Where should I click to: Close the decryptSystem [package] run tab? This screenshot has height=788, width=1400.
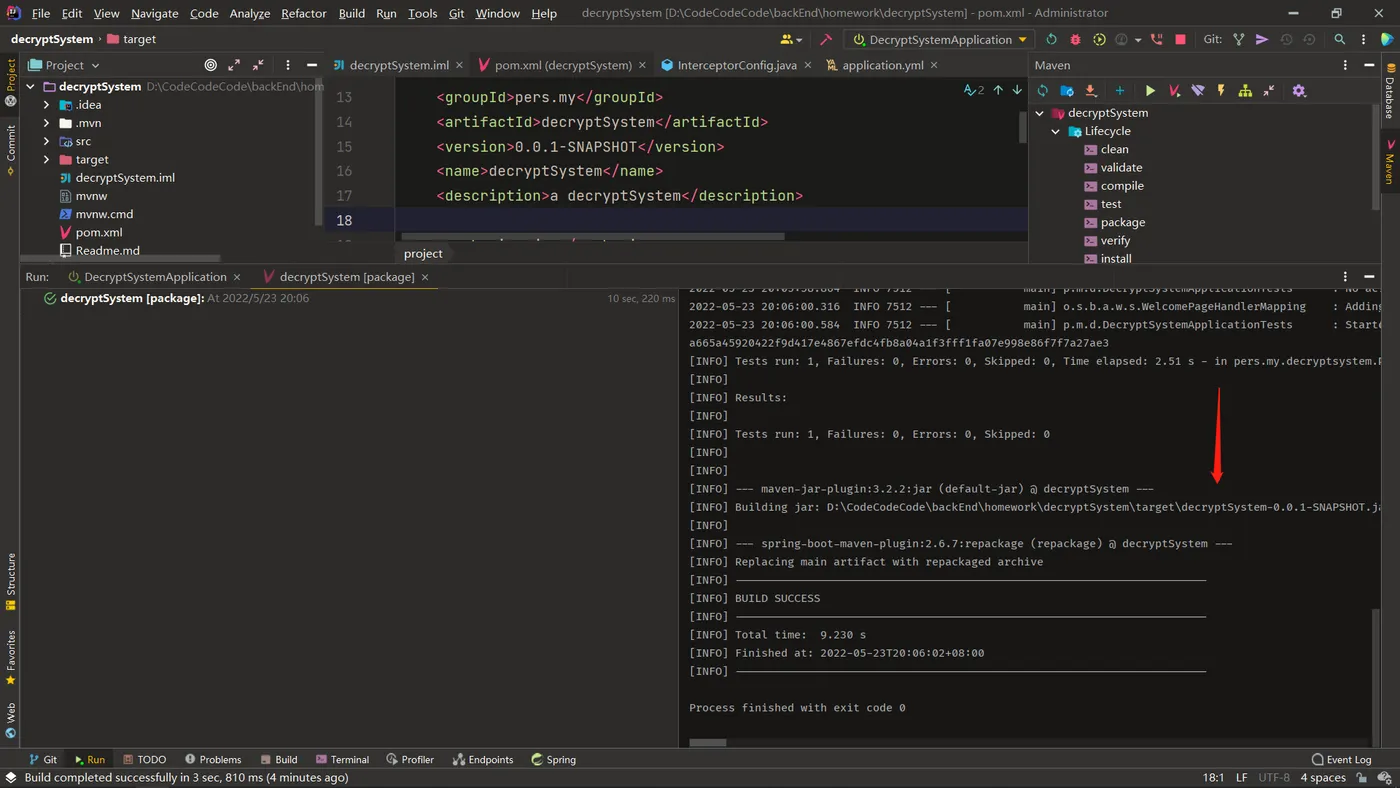coord(425,277)
